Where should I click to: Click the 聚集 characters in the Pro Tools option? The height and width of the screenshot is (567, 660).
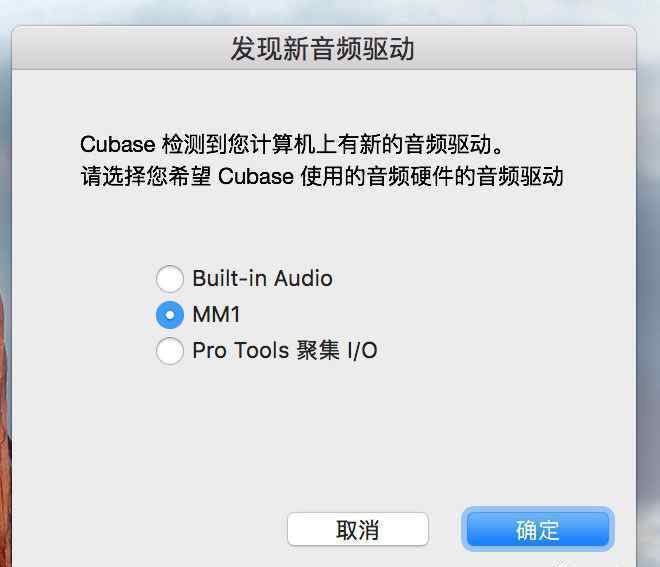click(x=318, y=350)
